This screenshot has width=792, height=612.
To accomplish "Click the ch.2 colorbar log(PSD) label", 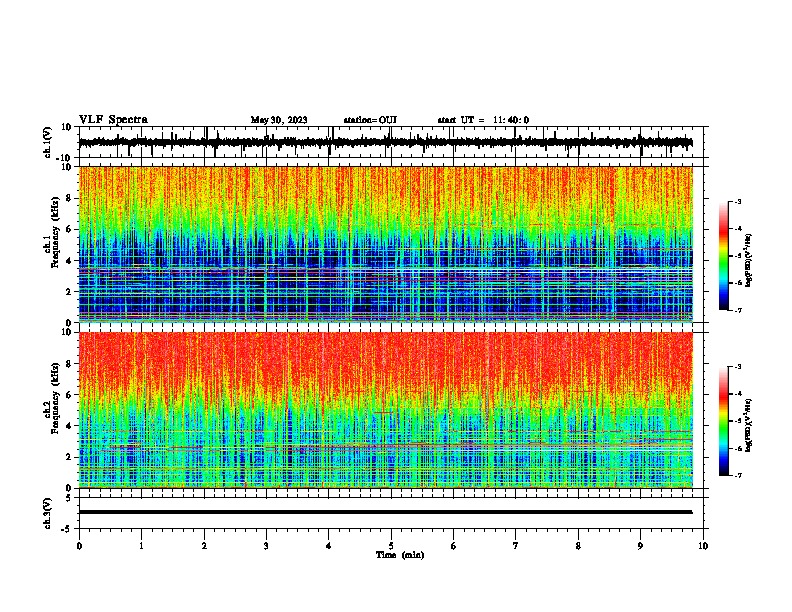I will [x=749, y=425].
